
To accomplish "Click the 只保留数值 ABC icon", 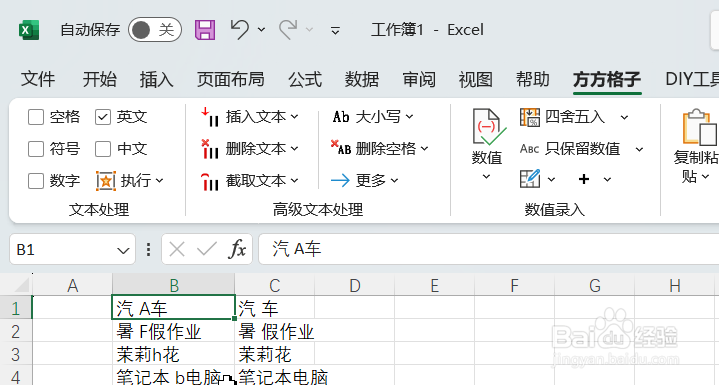I will [529, 149].
